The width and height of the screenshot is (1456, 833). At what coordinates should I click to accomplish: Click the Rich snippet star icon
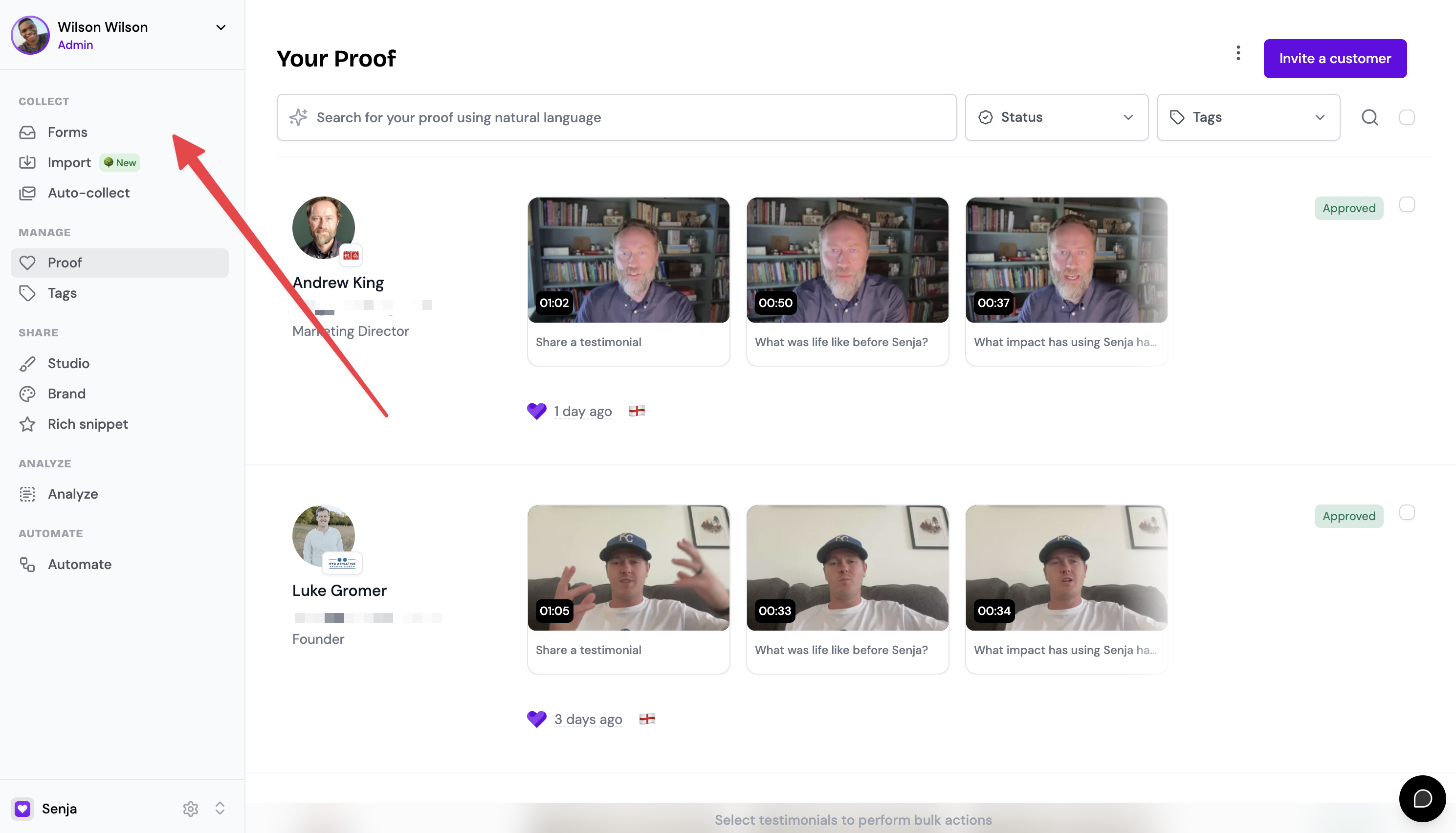(x=27, y=424)
